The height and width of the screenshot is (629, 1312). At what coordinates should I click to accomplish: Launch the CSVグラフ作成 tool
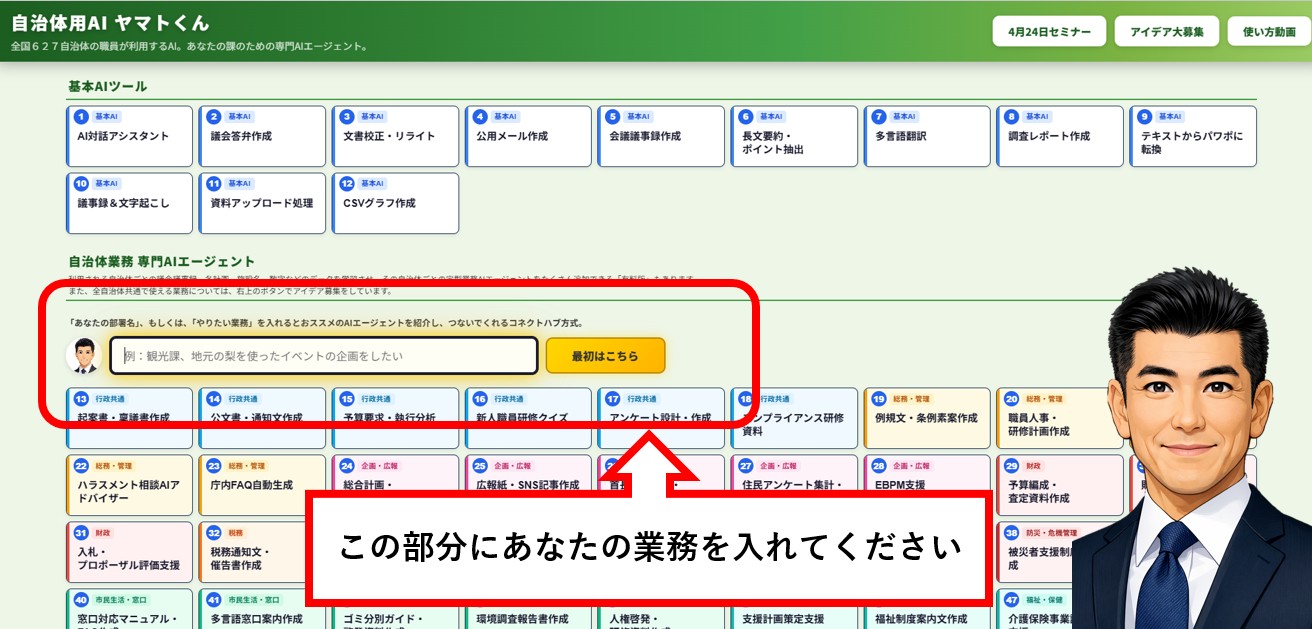(395, 203)
